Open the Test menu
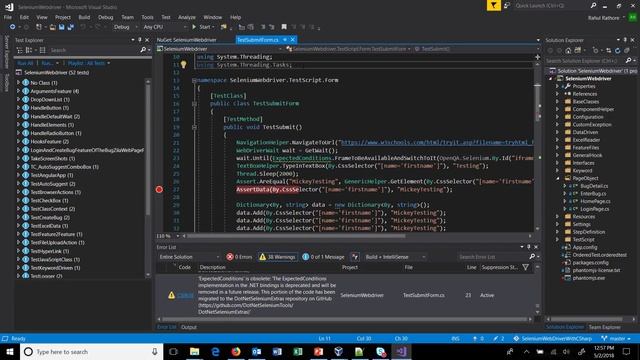Viewport: 640px width, 360px height. tap(166, 17)
